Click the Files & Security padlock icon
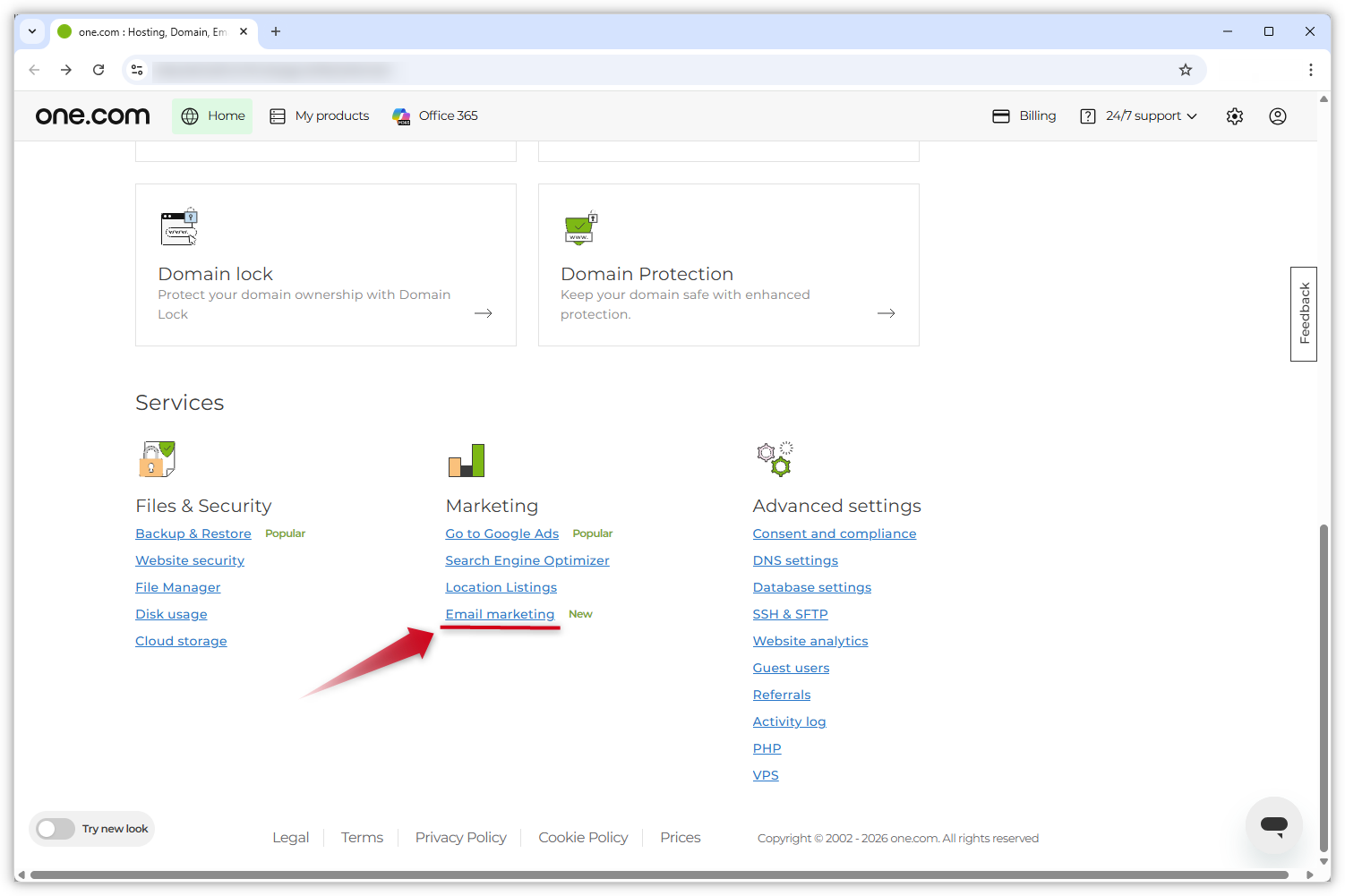The image size is (1345, 896). tap(157, 459)
